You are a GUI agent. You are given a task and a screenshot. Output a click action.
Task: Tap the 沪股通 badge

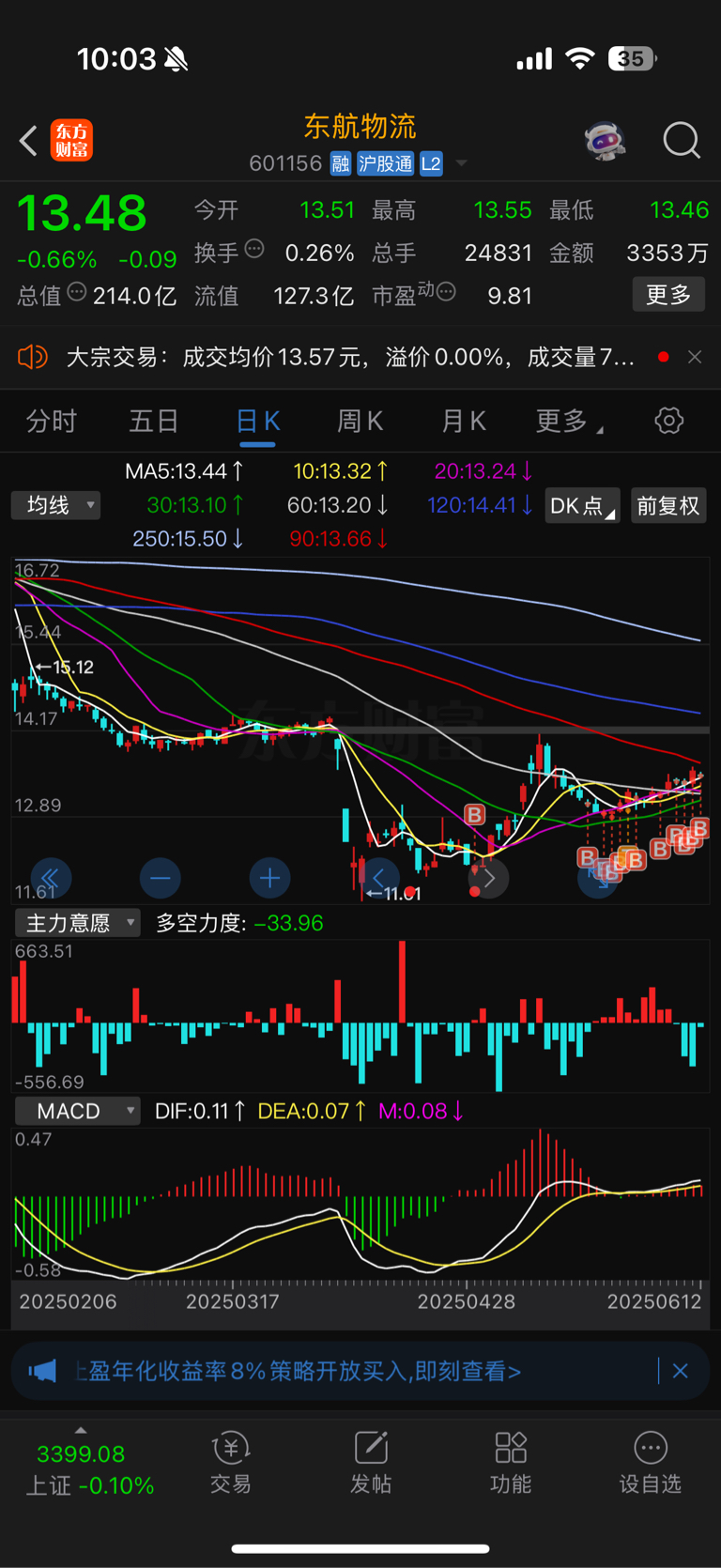(386, 163)
